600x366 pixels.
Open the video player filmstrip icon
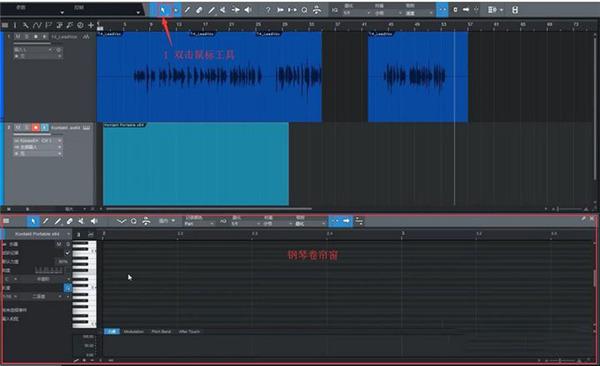click(x=515, y=10)
